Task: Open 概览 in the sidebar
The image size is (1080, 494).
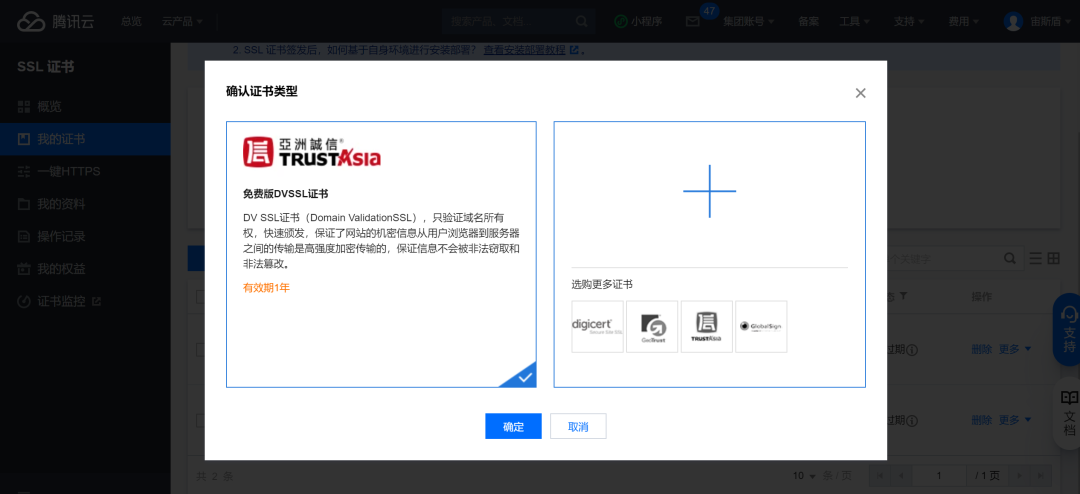Action: pyautogui.click(x=85, y=106)
